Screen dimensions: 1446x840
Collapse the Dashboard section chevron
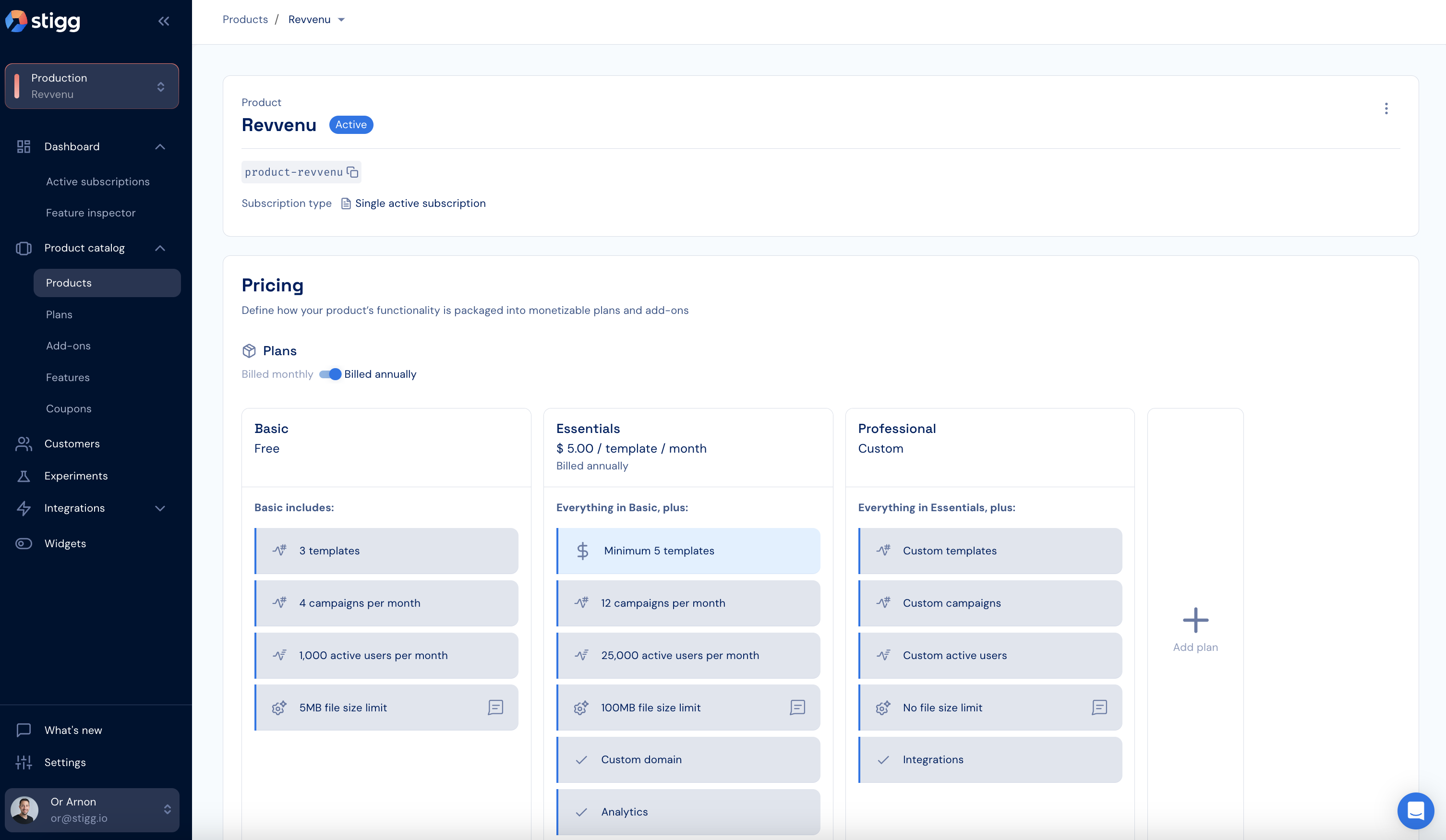click(x=159, y=146)
